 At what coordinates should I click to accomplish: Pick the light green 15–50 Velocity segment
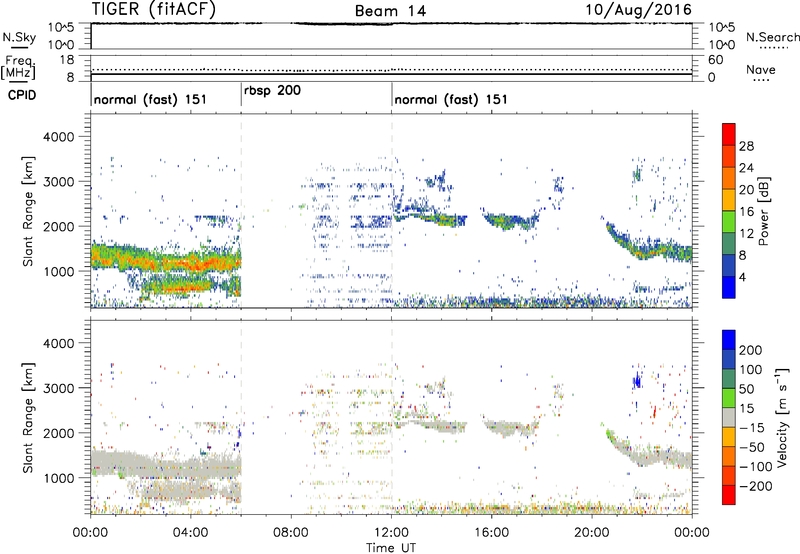pyautogui.click(x=729, y=398)
